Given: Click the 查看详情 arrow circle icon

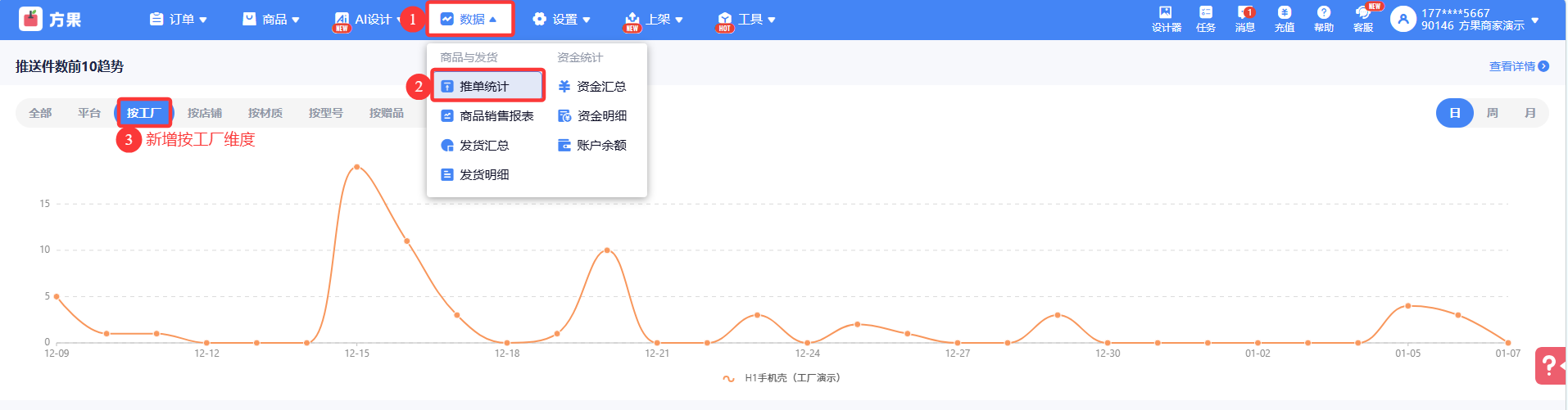Looking at the screenshot, I should click(x=1543, y=66).
